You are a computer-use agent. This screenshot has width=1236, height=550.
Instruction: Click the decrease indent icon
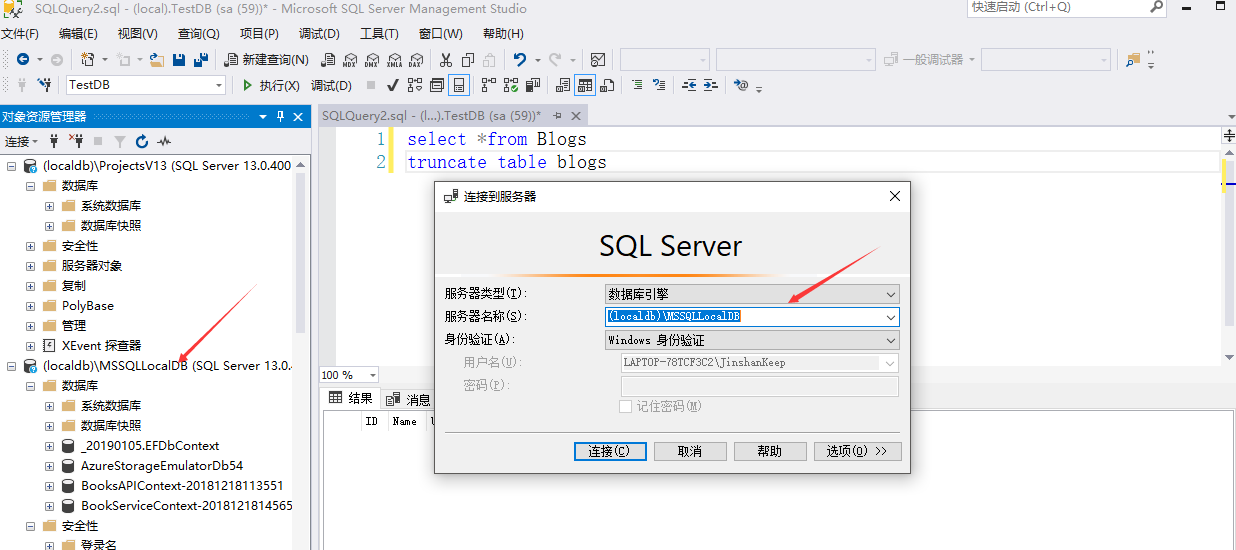[x=689, y=85]
